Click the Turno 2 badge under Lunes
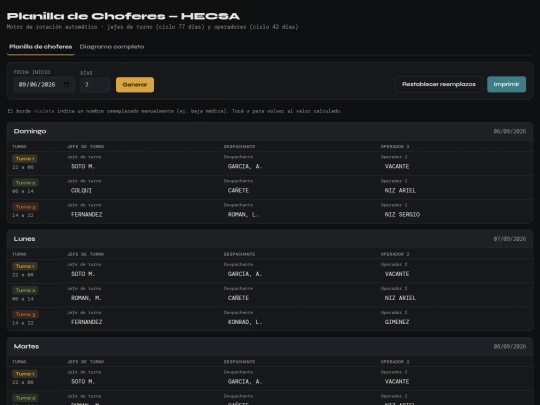The width and height of the screenshot is (540, 405). tap(25, 290)
